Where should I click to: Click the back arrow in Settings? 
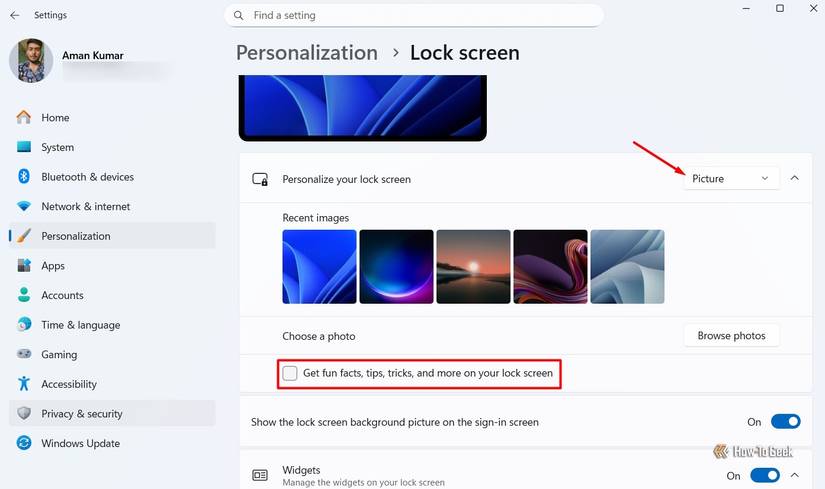14,15
